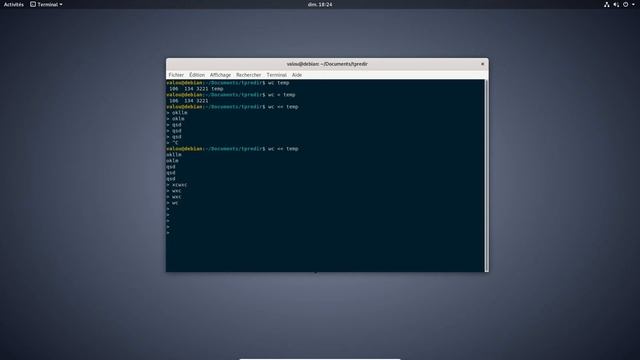Click the volume speaker icon
640x360 pixels.
point(616,4)
